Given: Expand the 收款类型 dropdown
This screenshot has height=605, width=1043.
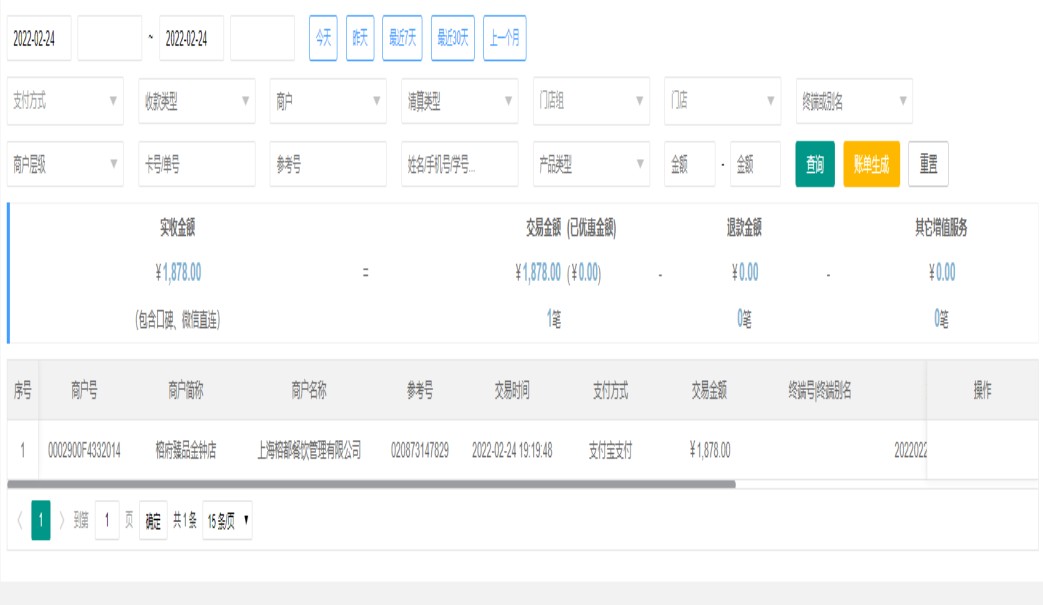Looking at the screenshot, I should pos(196,101).
